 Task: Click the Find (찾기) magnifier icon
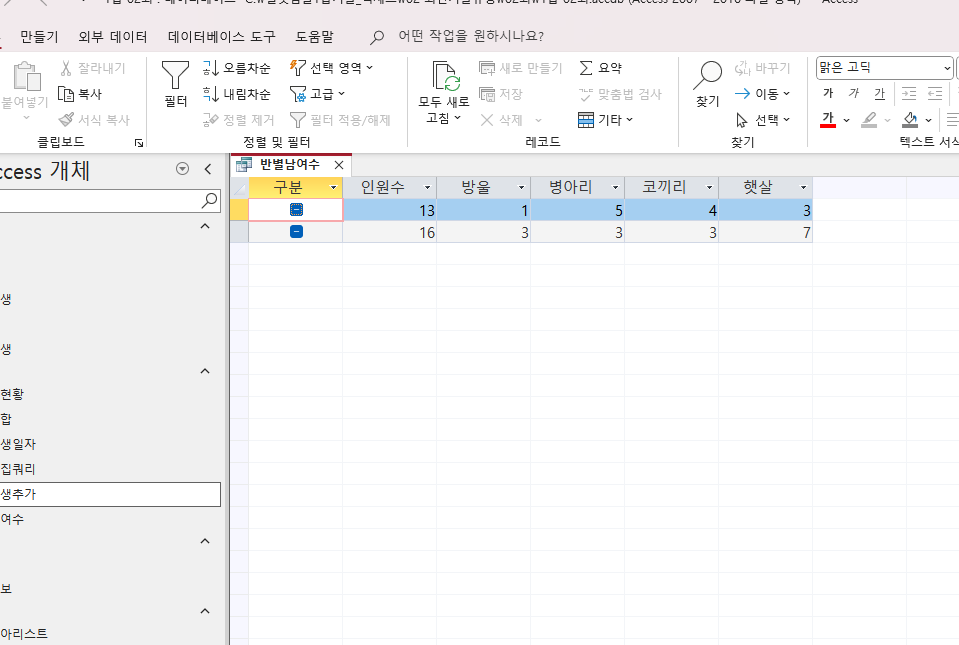pyautogui.click(x=708, y=77)
